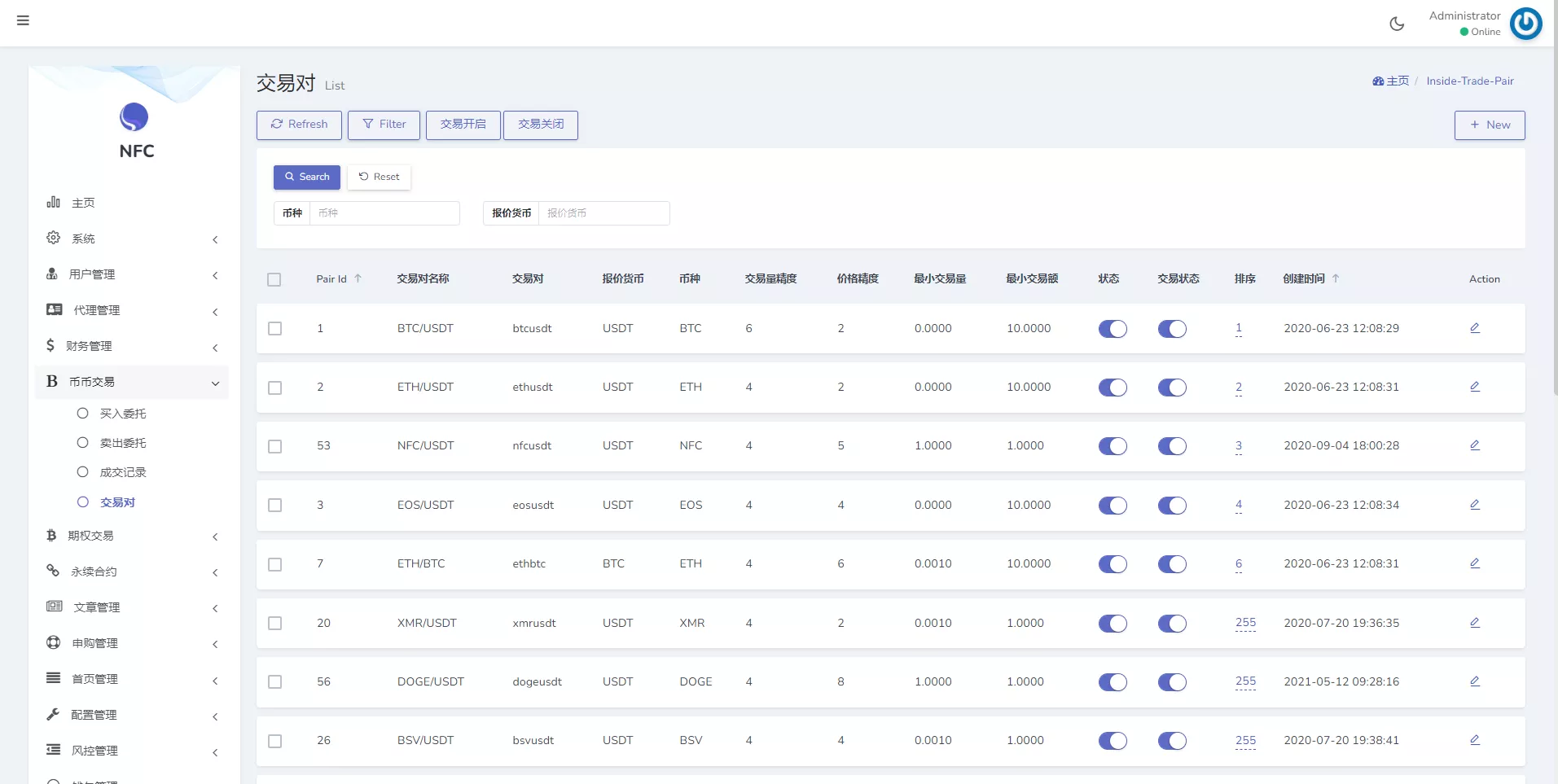Turn off 交易状态 toggle for XMR/USDT

[x=1172, y=624]
